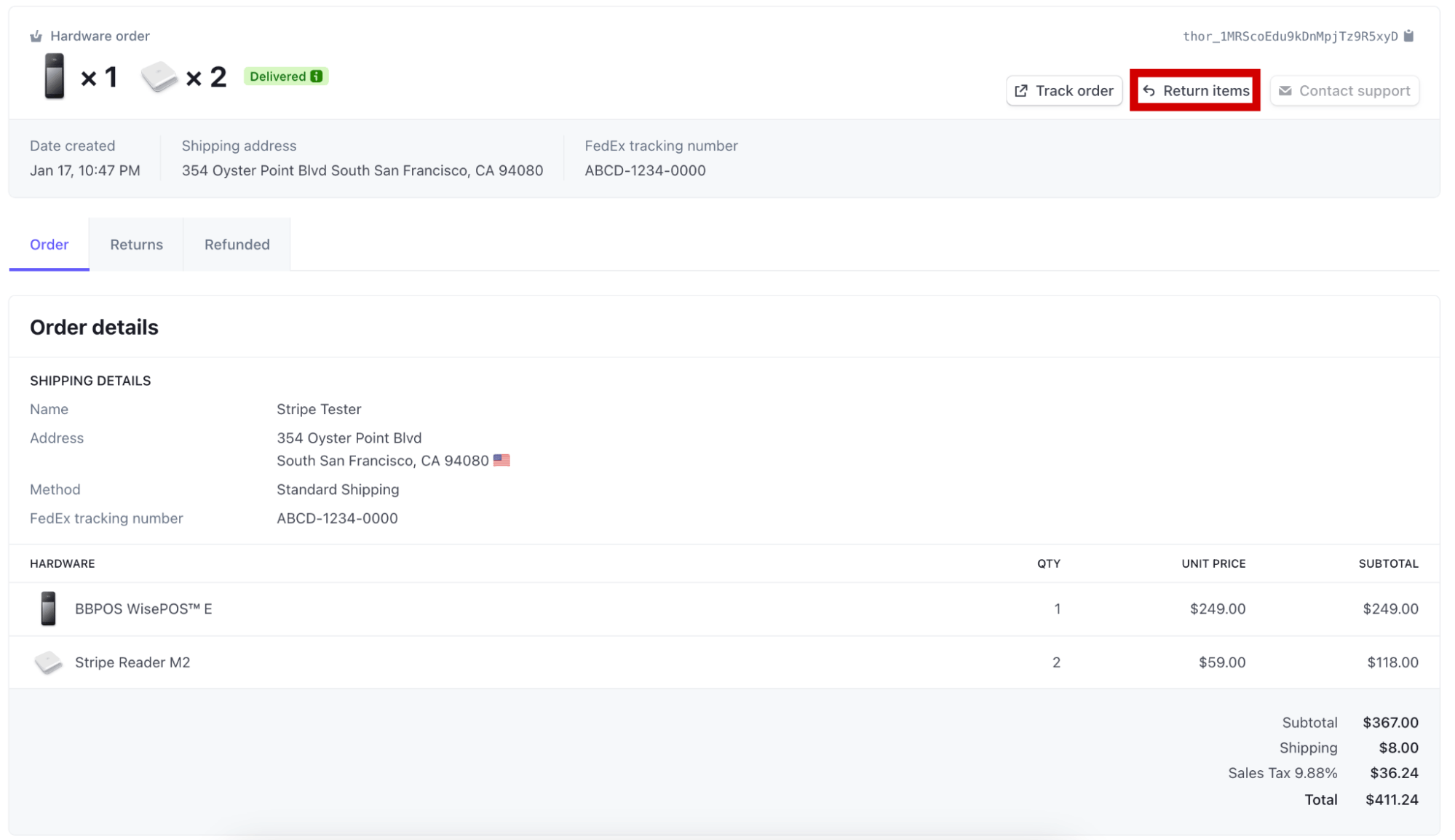Screen dimensions: 1455x840
Task: Click the Total $411.24 amount
Action: pos(1392,799)
